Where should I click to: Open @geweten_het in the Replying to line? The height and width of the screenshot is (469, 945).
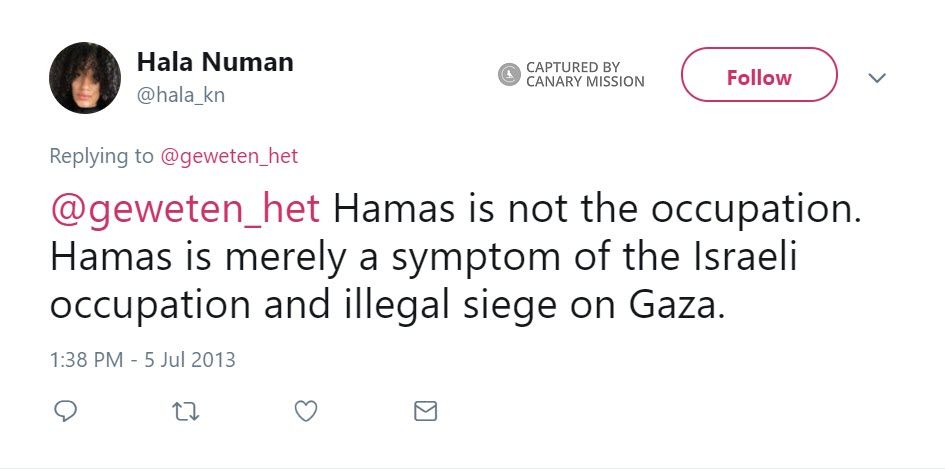pyautogui.click(x=229, y=156)
